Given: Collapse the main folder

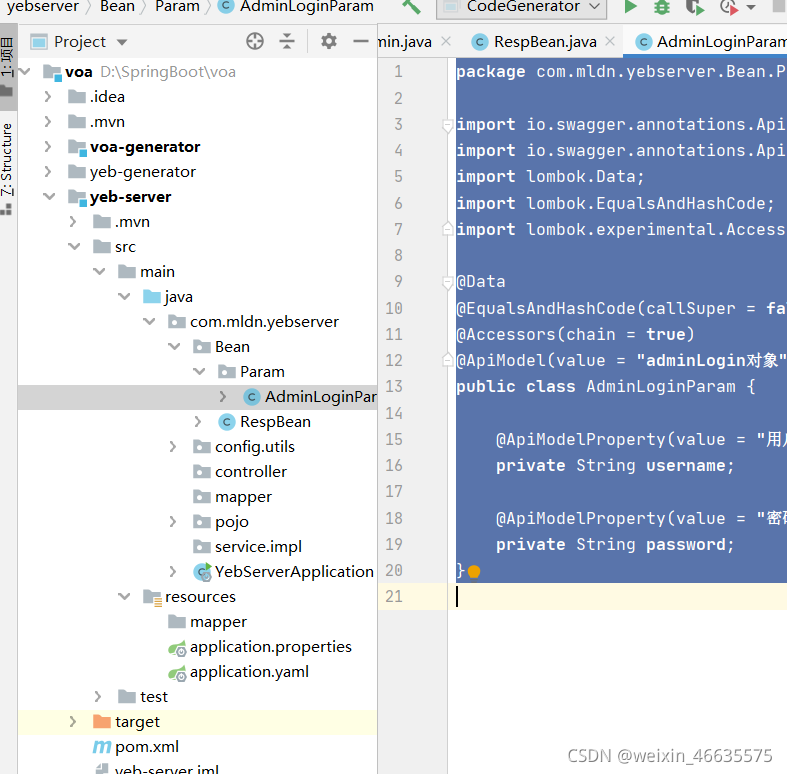Looking at the screenshot, I should tap(99, 272).
